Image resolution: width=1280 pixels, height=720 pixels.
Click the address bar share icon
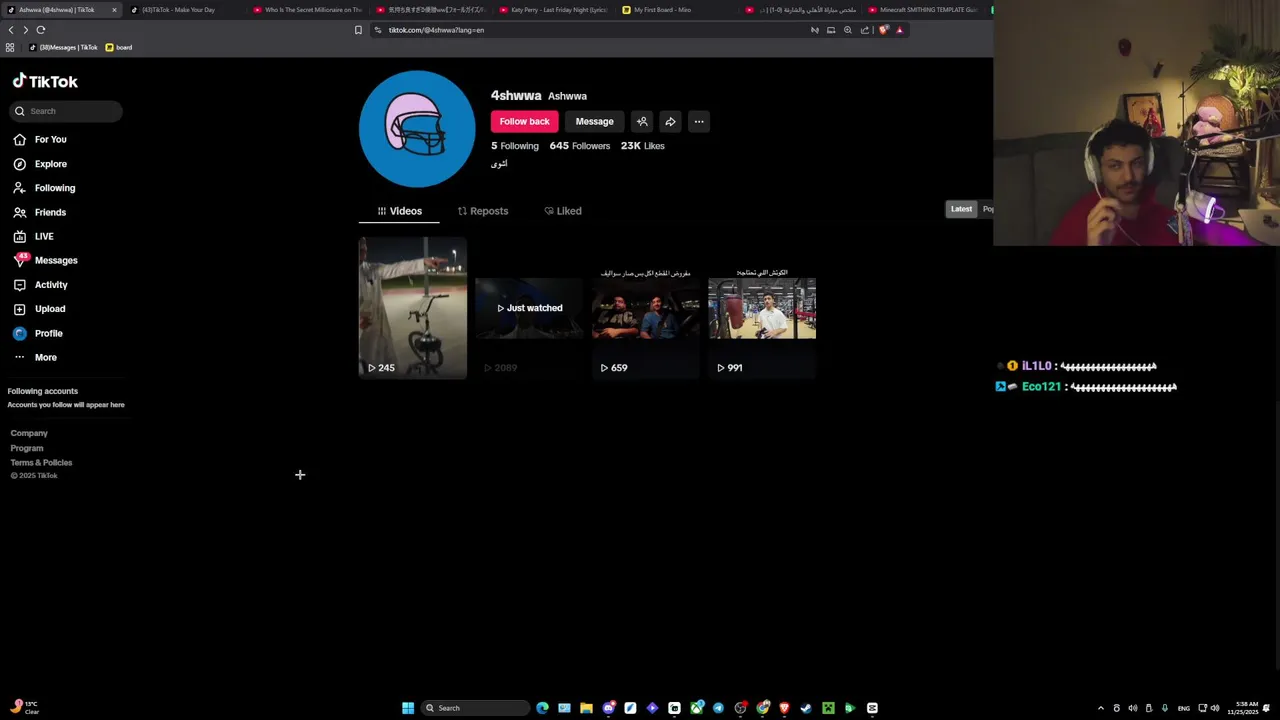[865, 30]
